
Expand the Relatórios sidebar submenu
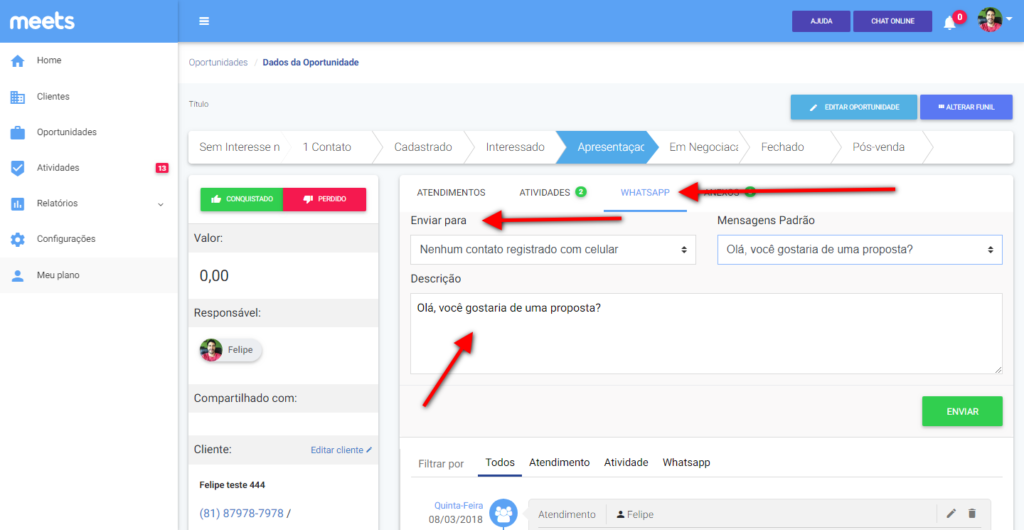coord(160,204)
